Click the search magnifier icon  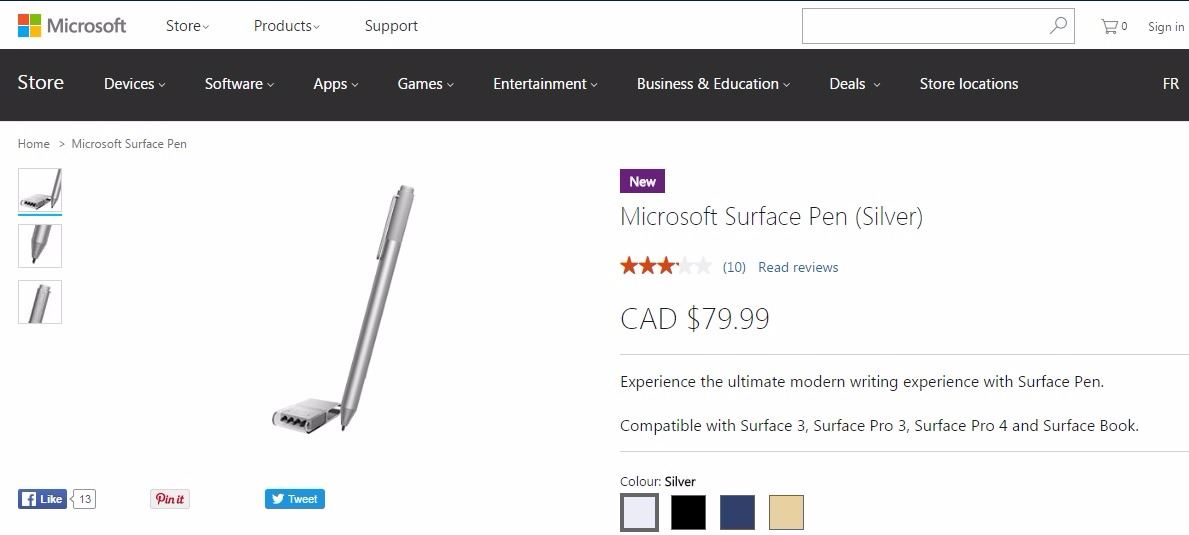pos(1058,26)
